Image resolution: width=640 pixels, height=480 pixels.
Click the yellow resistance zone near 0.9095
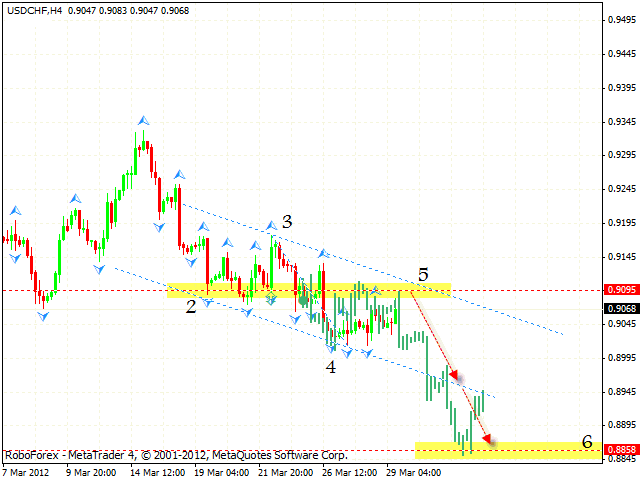310,290
